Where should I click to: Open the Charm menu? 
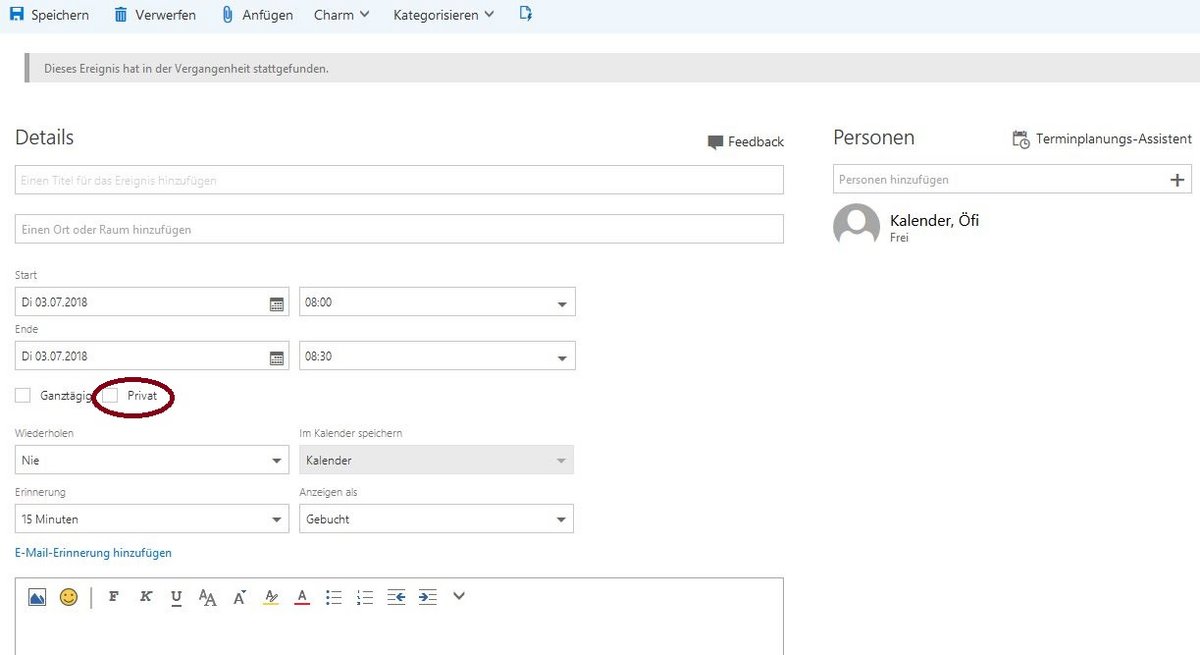tap(341, 15)
